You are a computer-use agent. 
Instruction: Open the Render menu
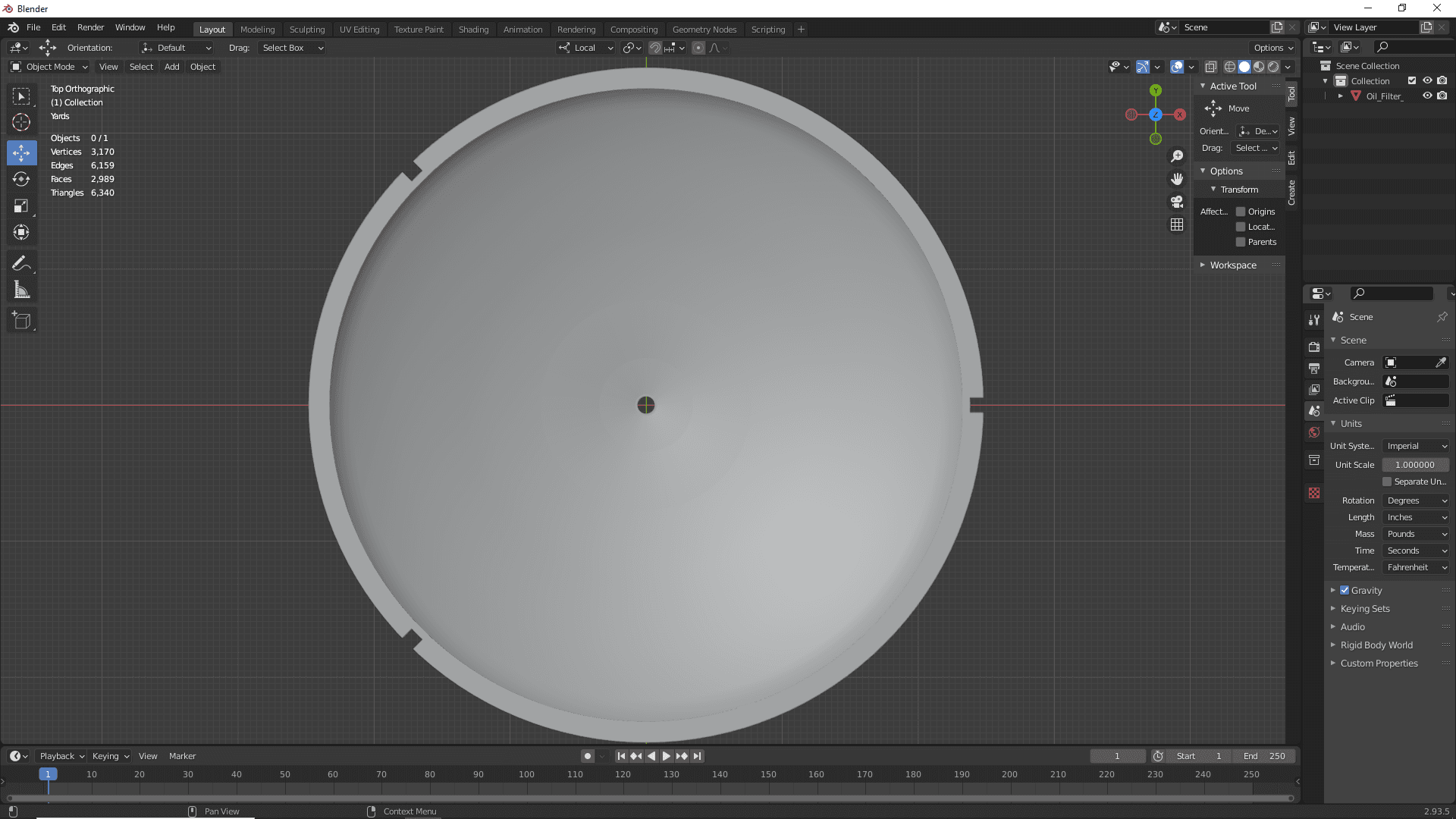click(x=90, y=27)
